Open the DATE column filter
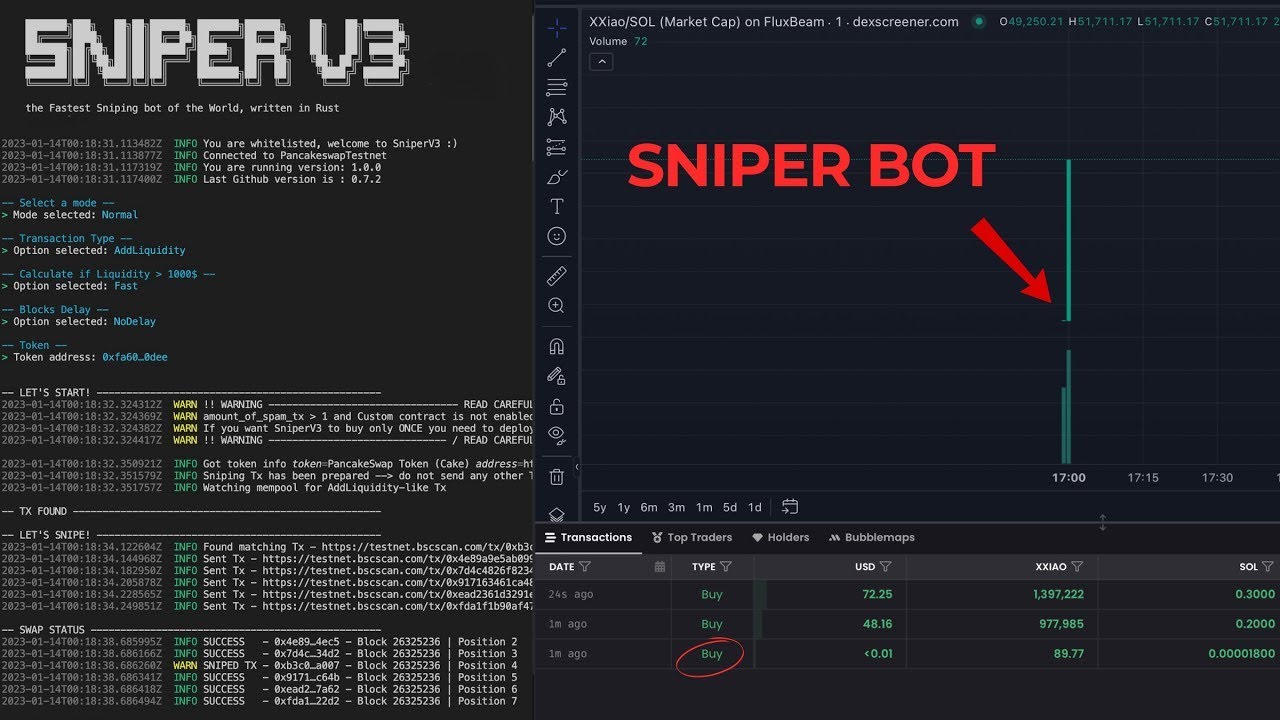 (x=585, y=567)
